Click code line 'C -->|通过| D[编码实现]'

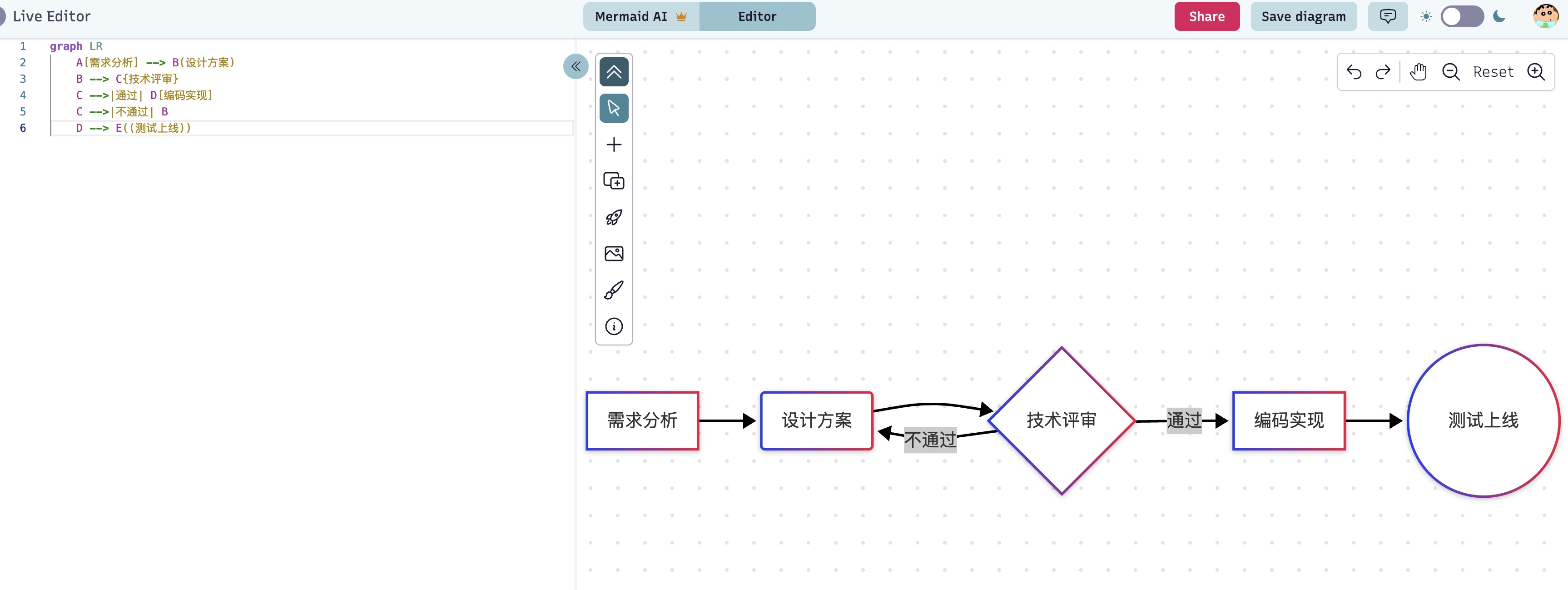[144, 95]
